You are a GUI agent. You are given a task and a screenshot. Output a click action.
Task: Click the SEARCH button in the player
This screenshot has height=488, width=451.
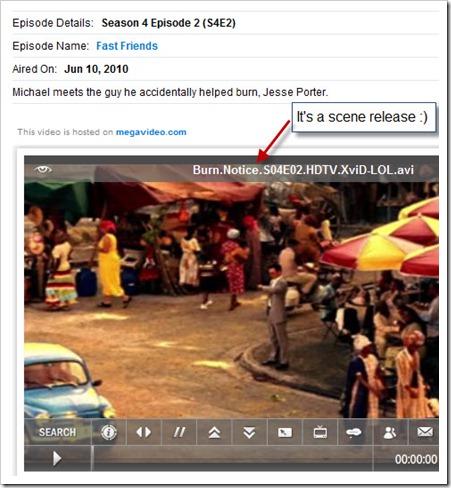pyautogui.click(x=57, y=432)
